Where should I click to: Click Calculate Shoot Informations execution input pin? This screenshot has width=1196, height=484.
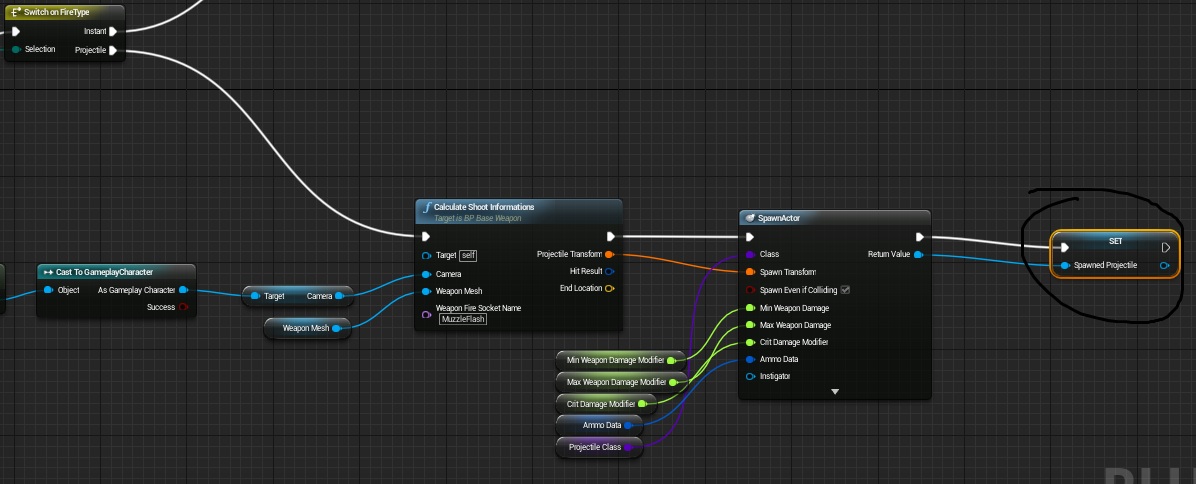pos(426,236)
